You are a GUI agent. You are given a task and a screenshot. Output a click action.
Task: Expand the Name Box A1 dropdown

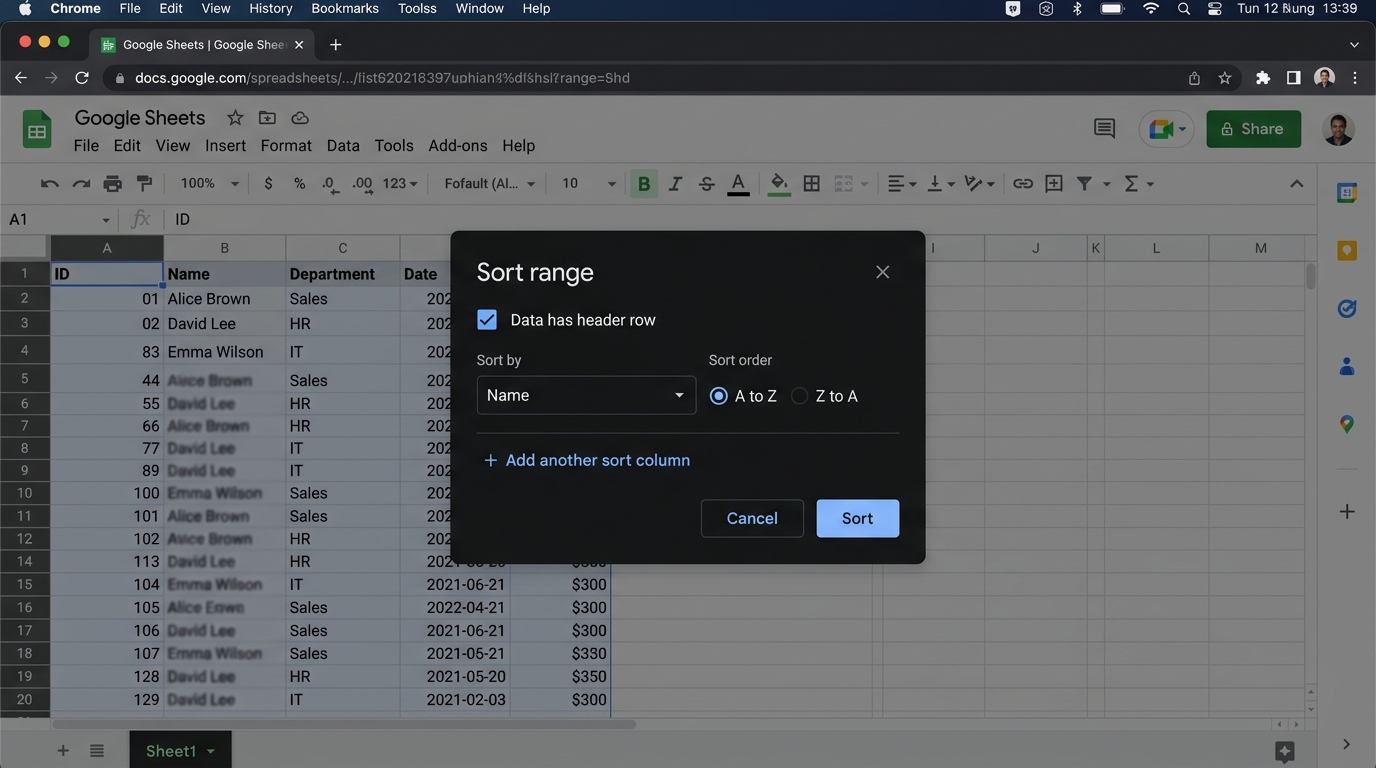tap(105, 220)
